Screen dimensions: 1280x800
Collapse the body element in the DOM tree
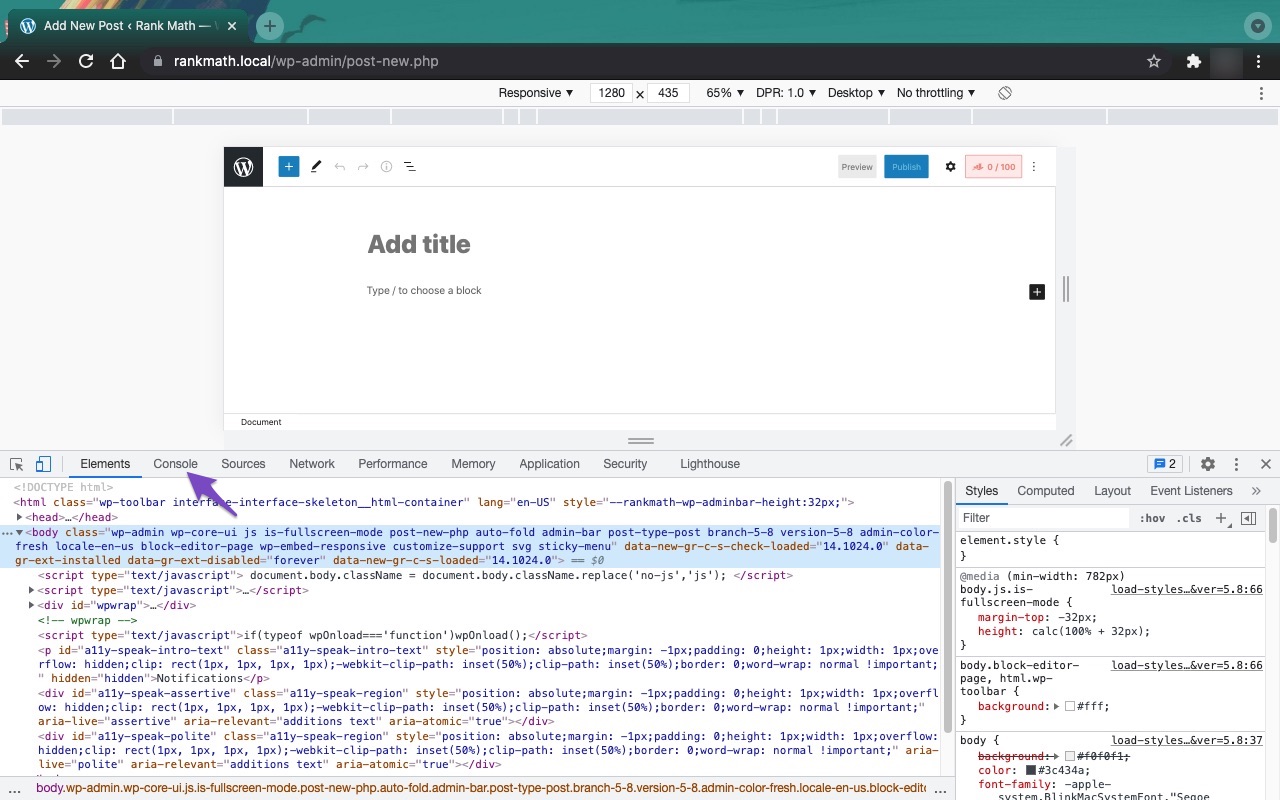tap(19, 533)
